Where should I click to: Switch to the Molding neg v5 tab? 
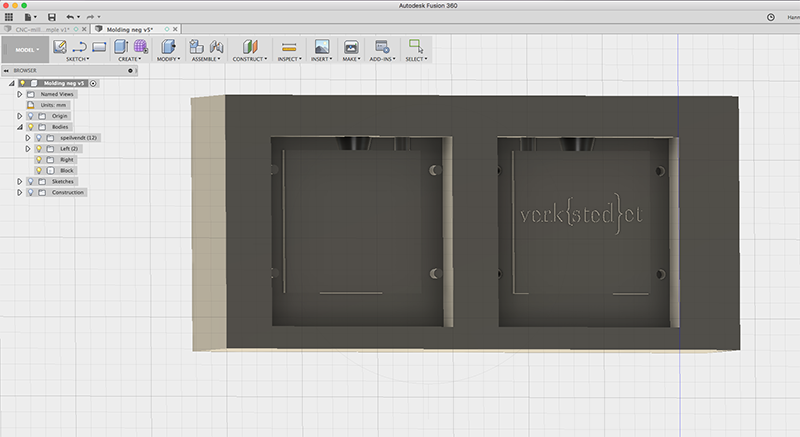point(130,30)
